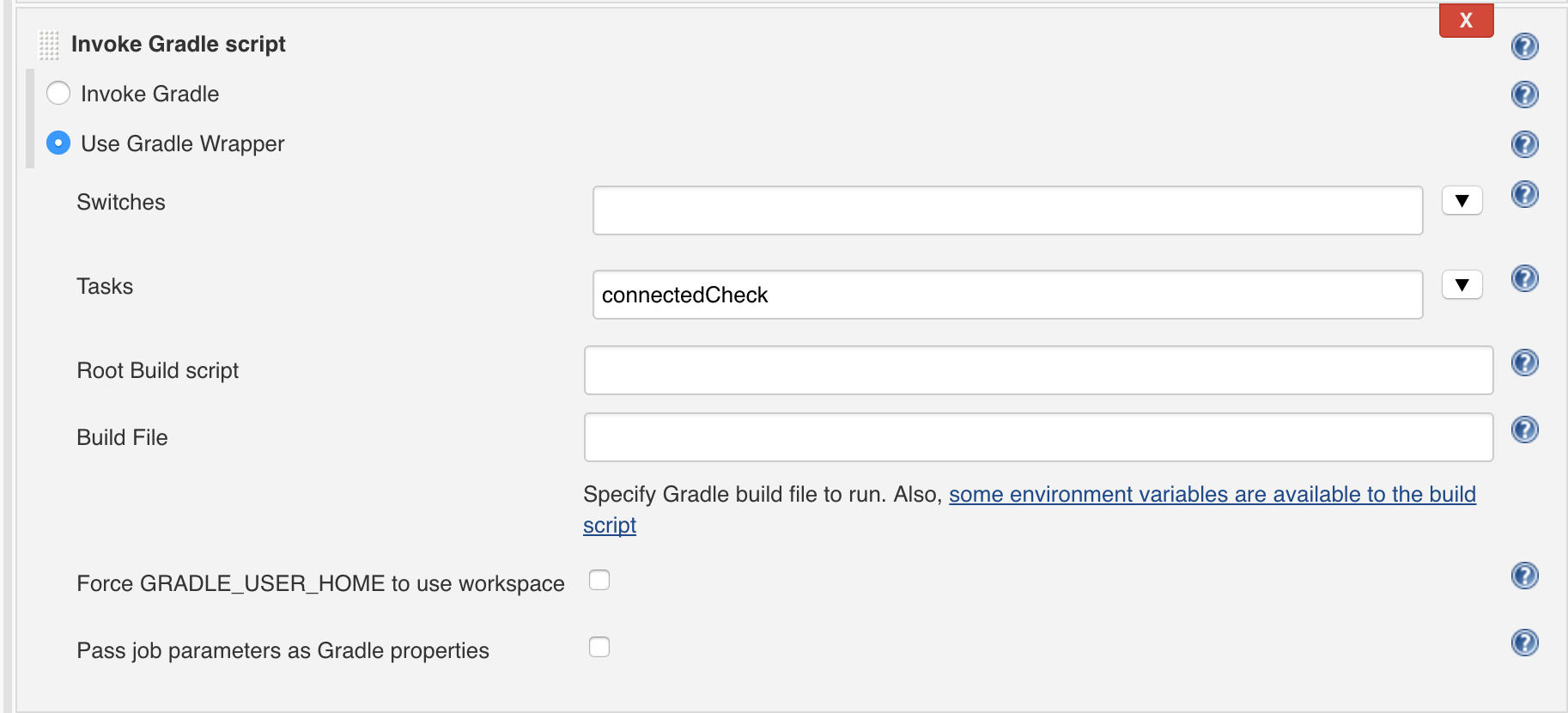Enable Force GRADLE_USER_HOME to use workspace

599,581
